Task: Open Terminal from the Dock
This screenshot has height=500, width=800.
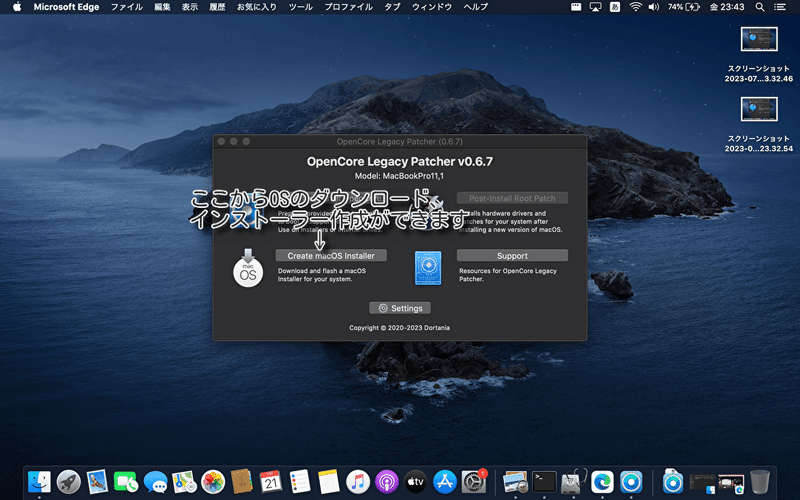Action: tap(544, 481)
